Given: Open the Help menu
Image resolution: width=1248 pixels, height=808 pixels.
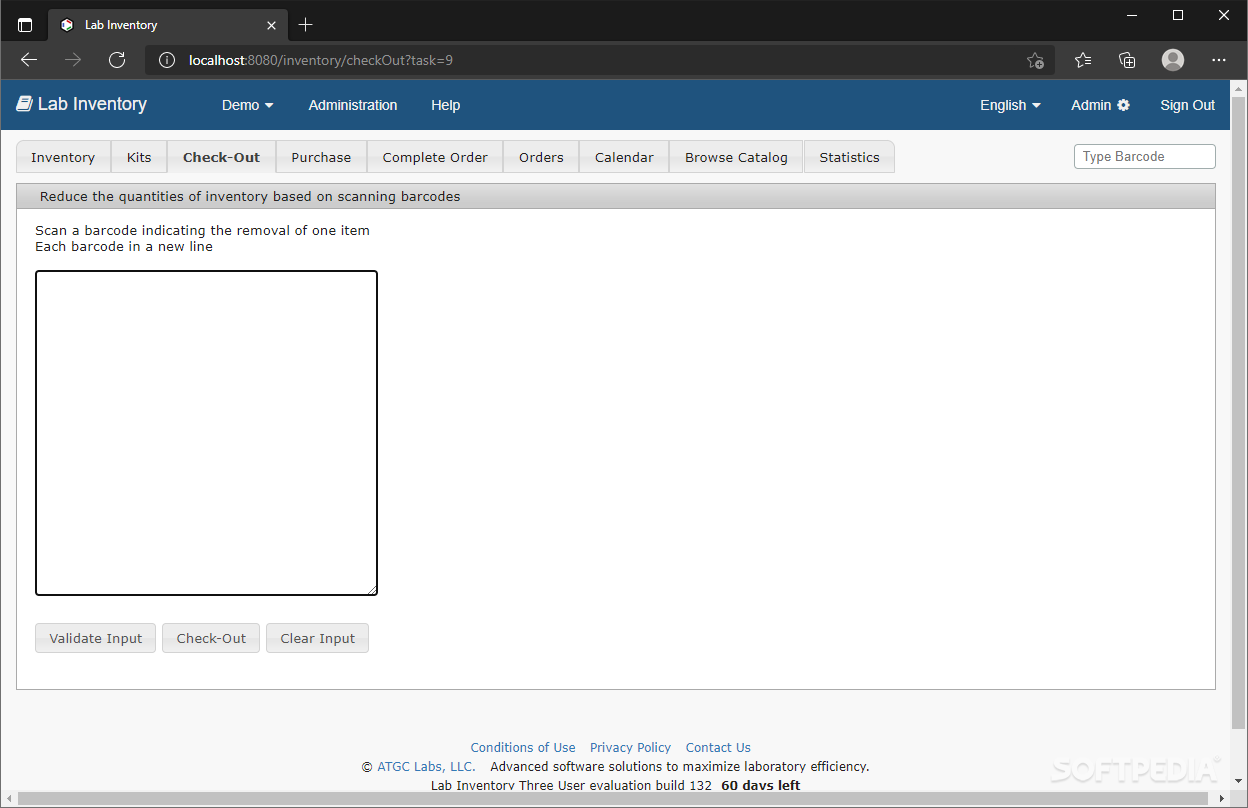Looking at the screenshot, I should [x=446, y=105].
